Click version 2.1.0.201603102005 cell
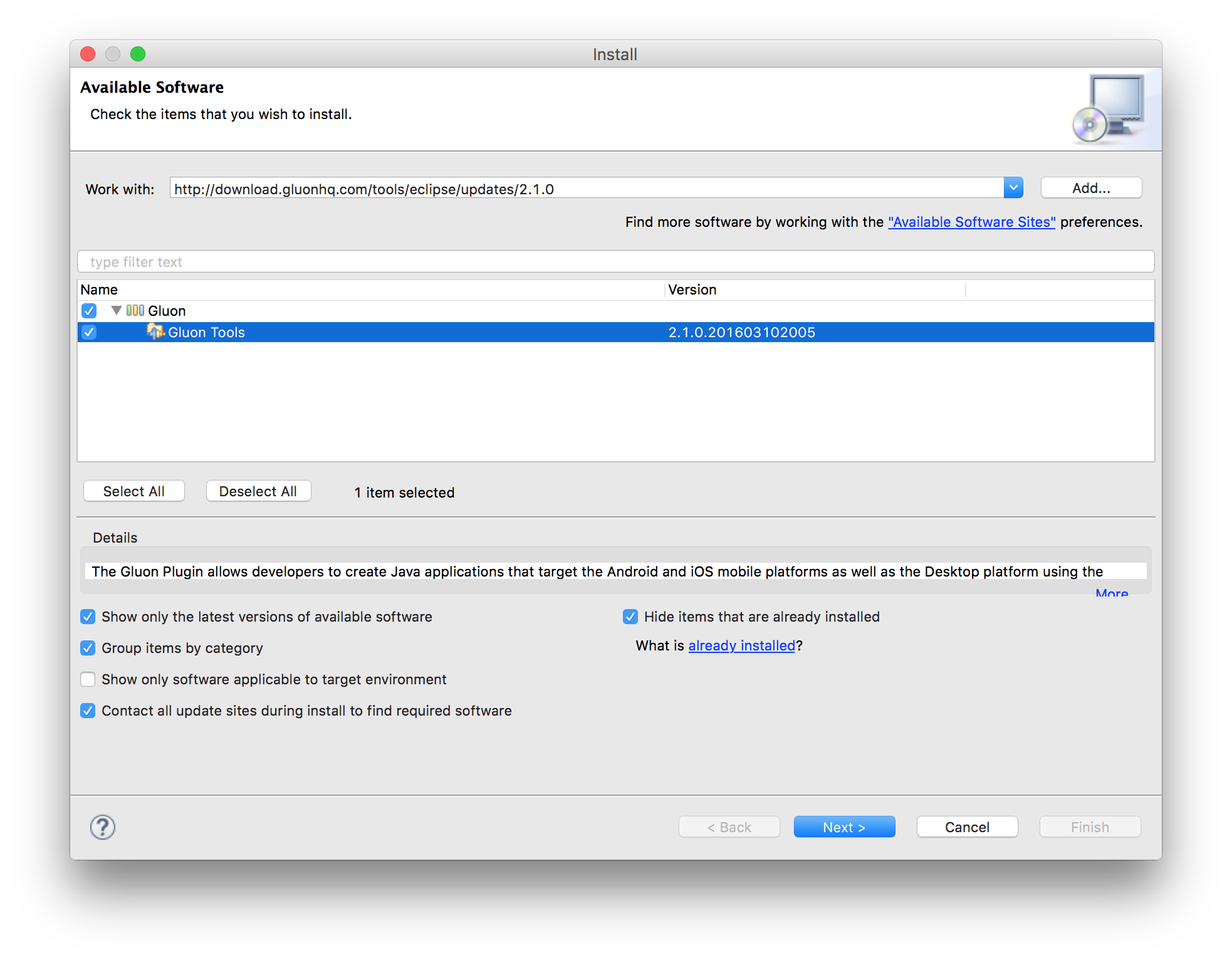 click(x=741, y=332)
